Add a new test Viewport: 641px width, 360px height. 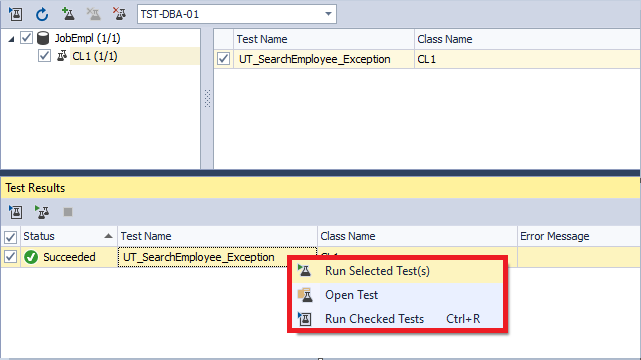68,14
